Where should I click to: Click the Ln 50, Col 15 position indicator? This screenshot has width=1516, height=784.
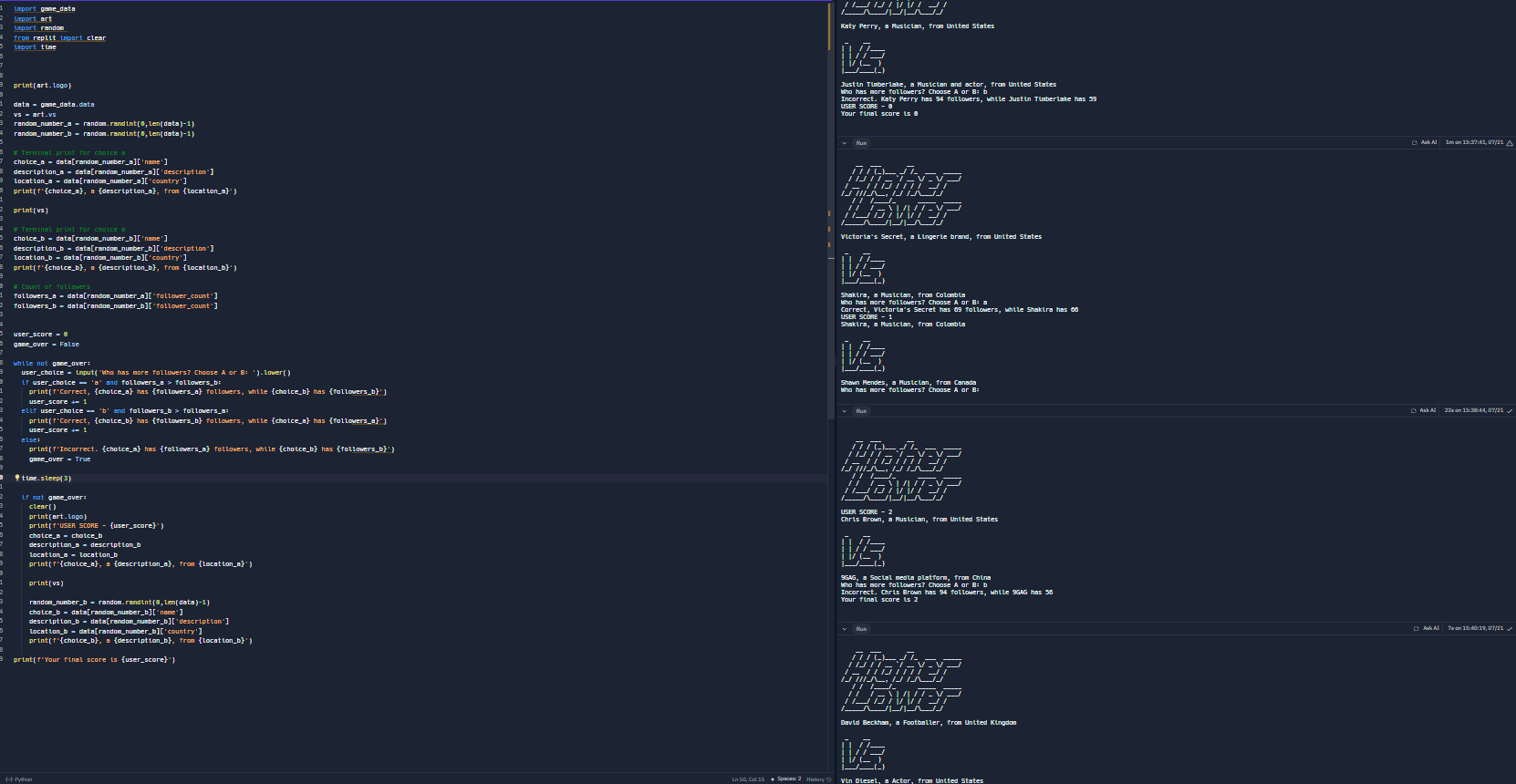pos(748,779)
